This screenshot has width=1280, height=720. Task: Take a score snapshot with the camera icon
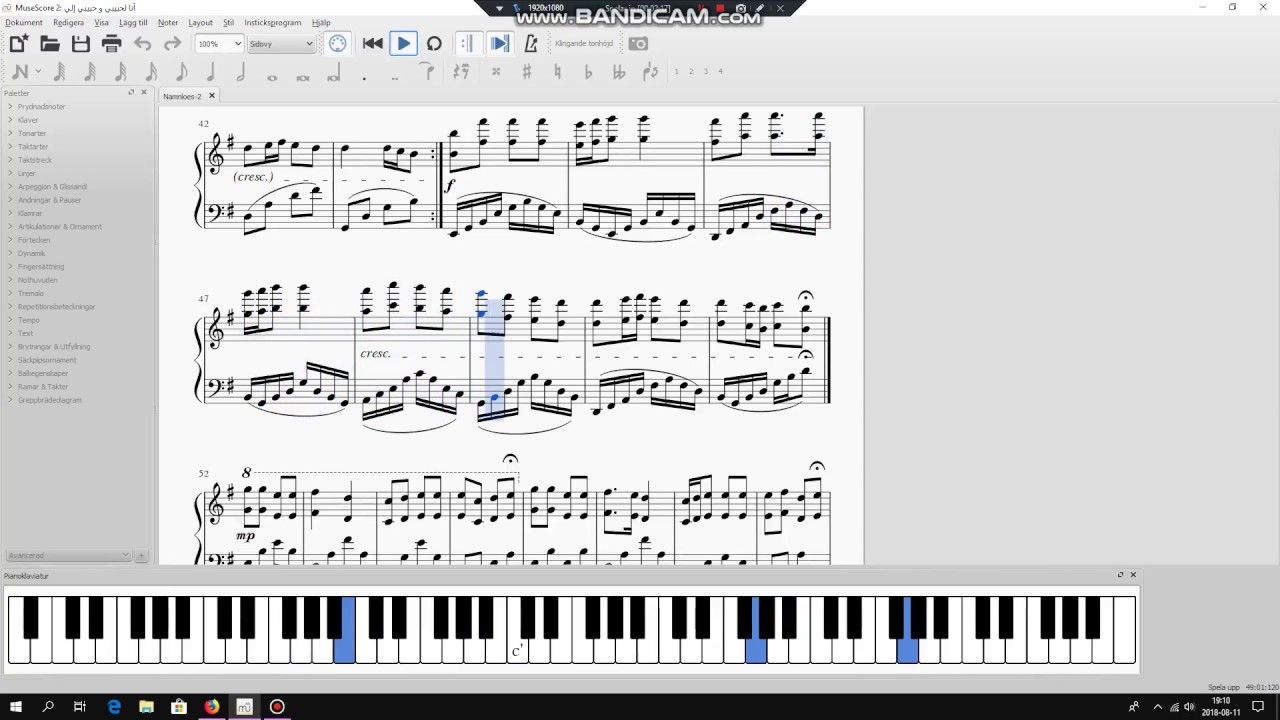(638, 43)
